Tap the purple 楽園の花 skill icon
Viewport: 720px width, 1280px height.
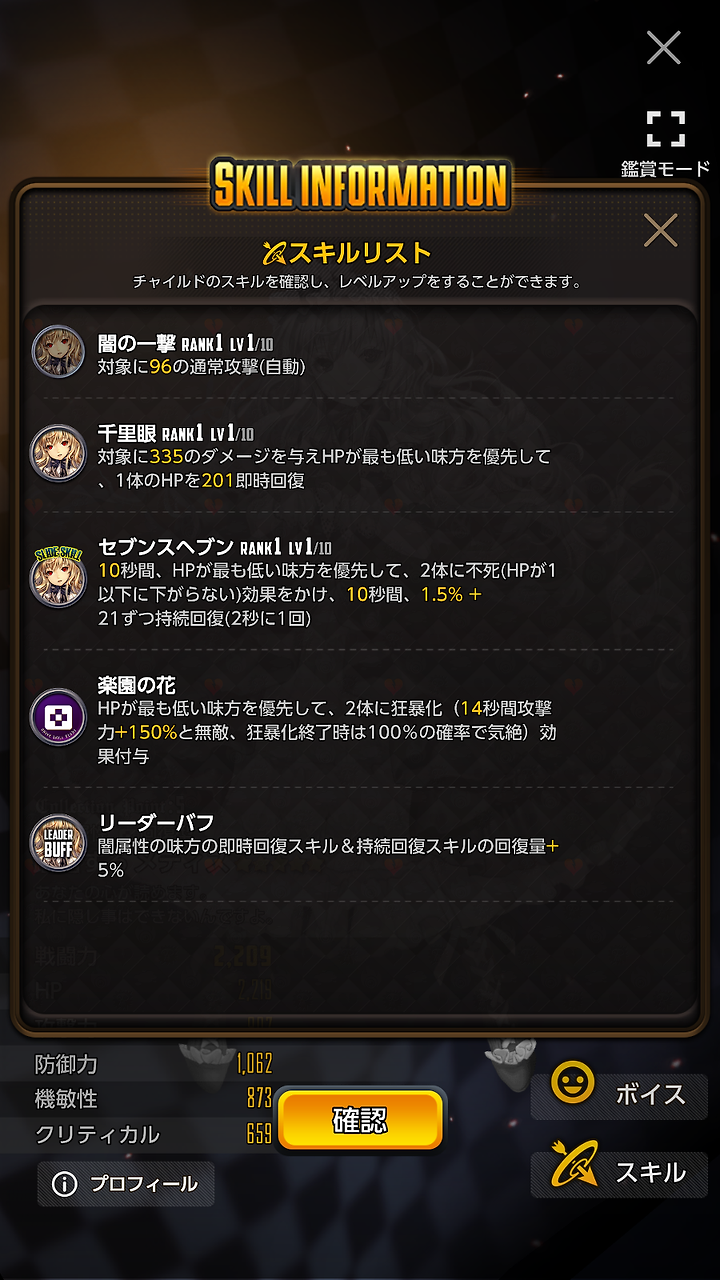coord(57,717)
